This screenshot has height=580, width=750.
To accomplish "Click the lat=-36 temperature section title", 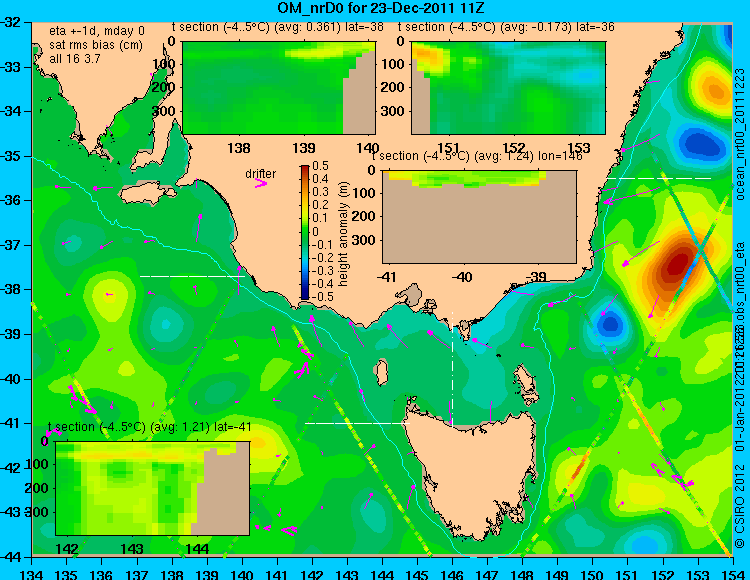I will tap(506, 27).
